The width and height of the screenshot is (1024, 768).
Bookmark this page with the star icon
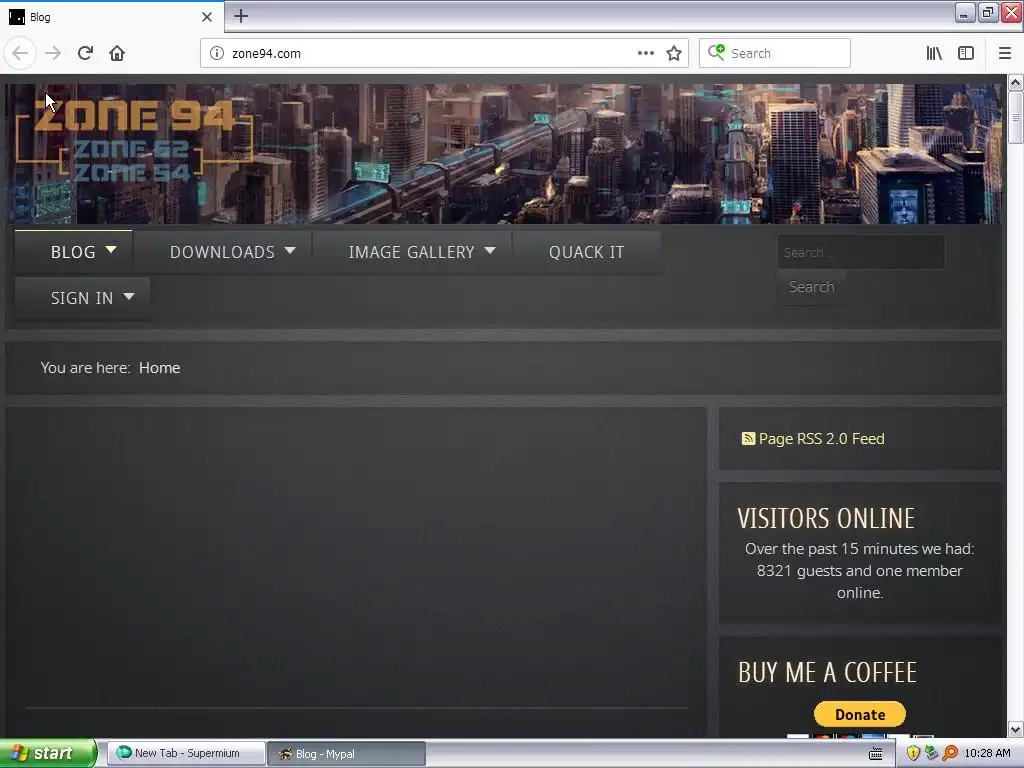pos(674,53)
